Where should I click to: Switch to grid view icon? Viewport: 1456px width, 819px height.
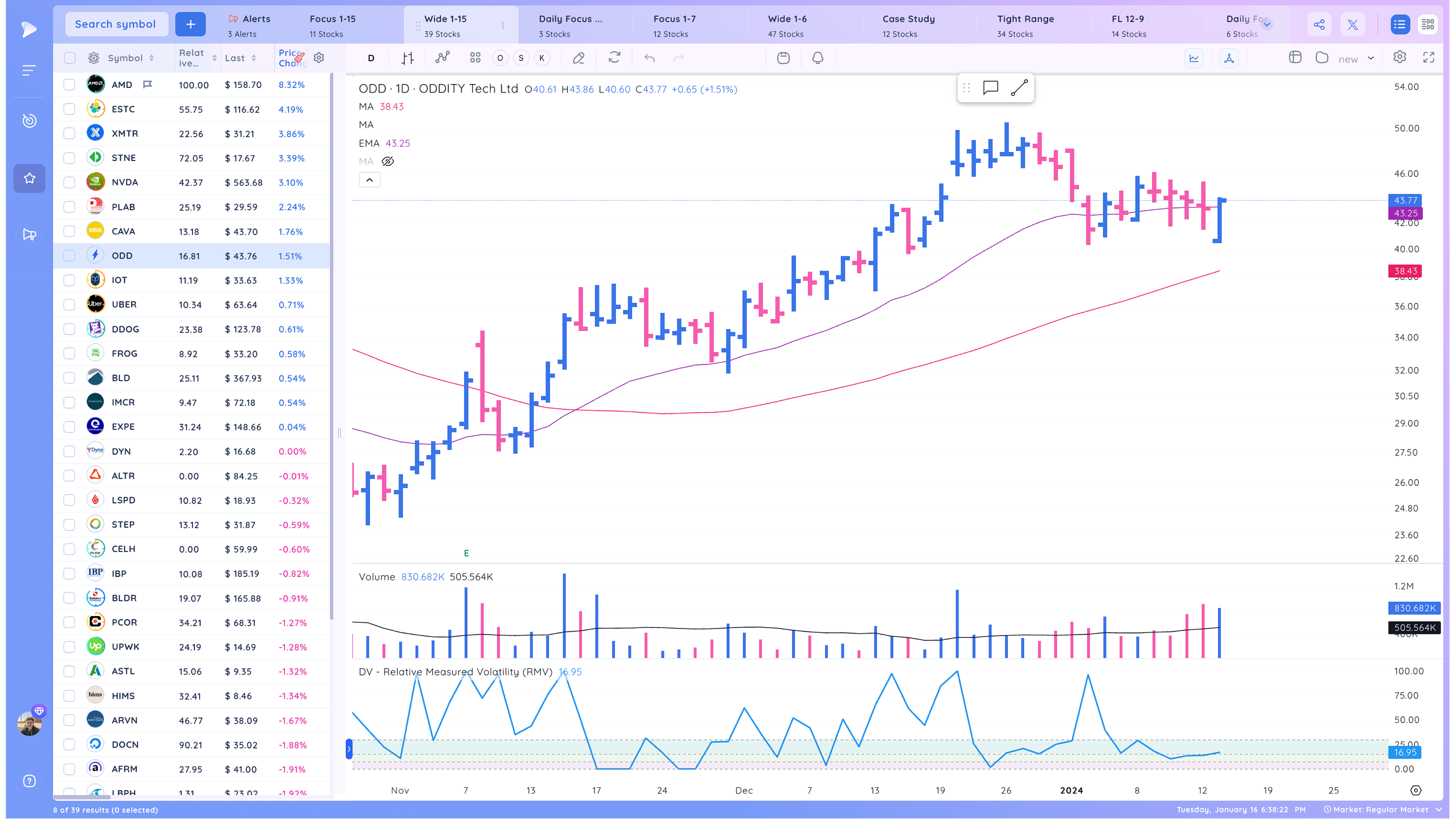click(x=1427, y=24)
